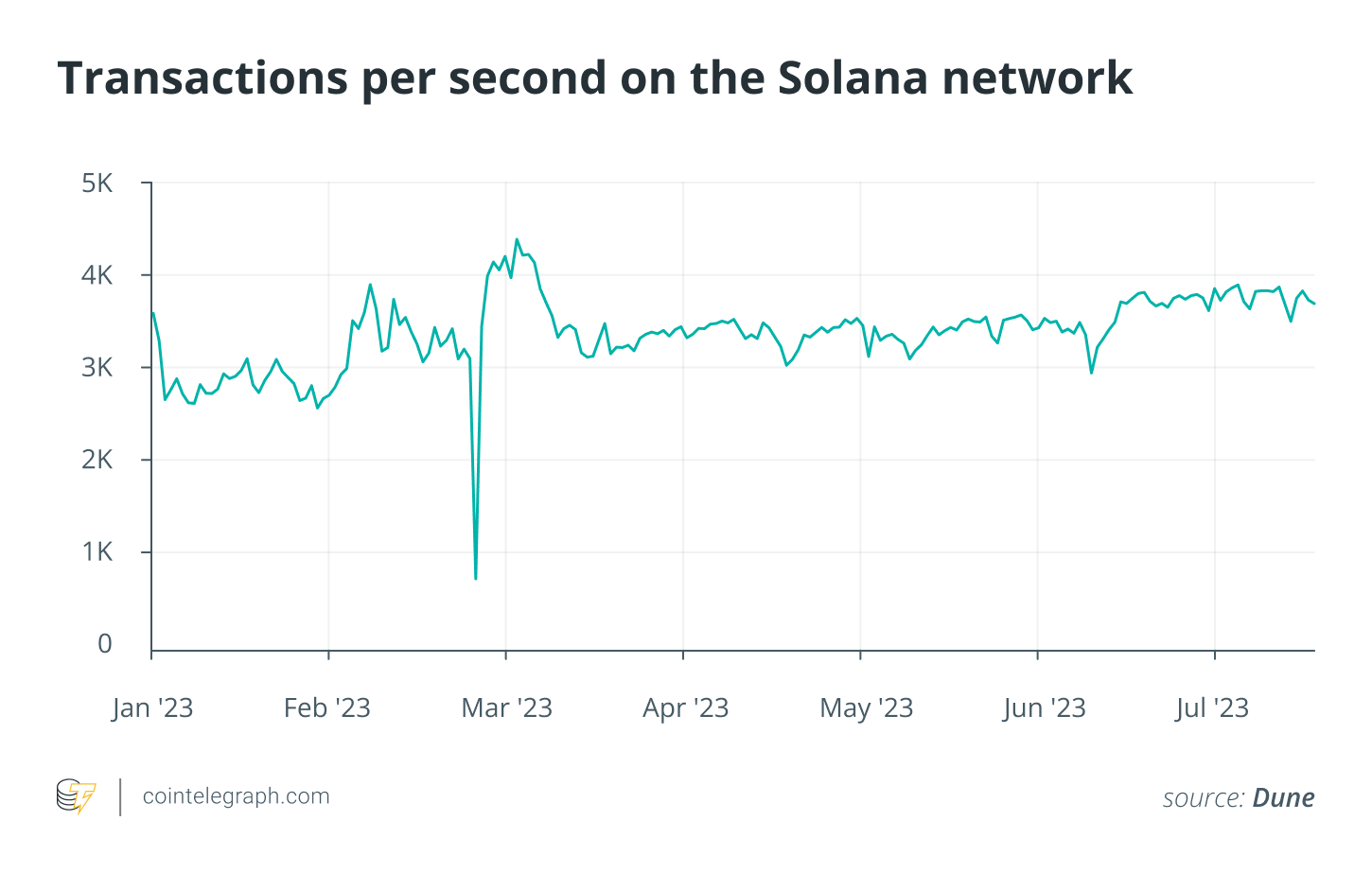Click the highest peak of the line

point(517,240)
